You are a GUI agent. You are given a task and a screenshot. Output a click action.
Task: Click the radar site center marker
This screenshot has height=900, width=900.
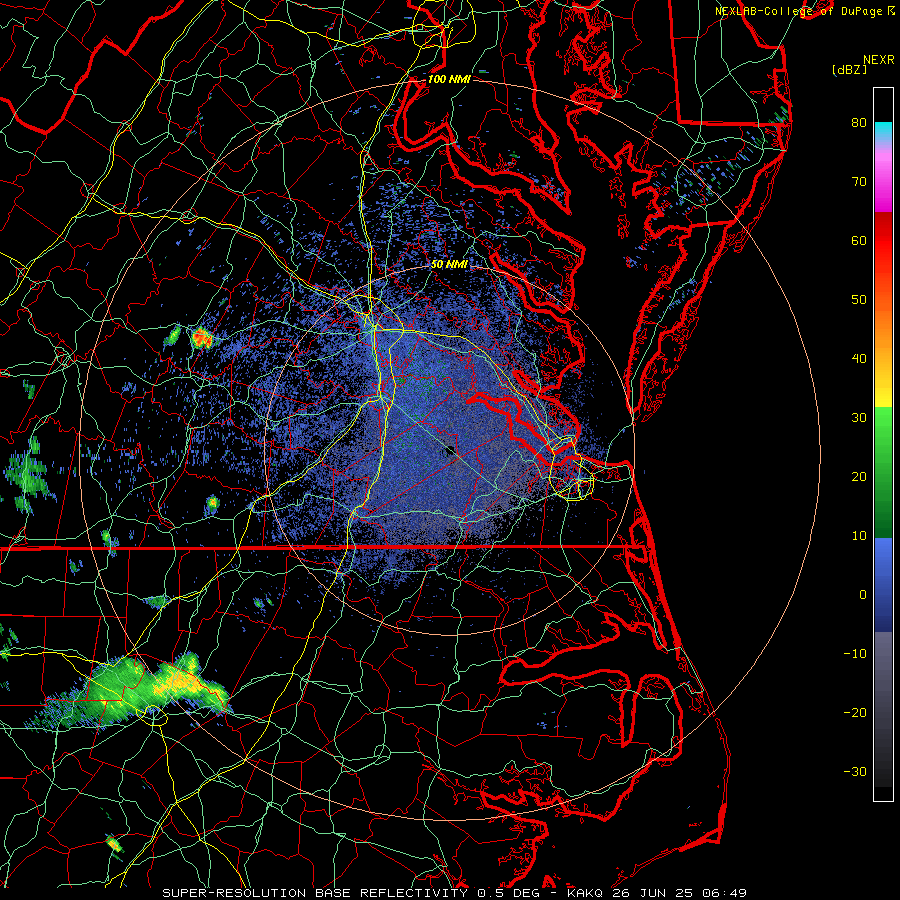[449, 450]
